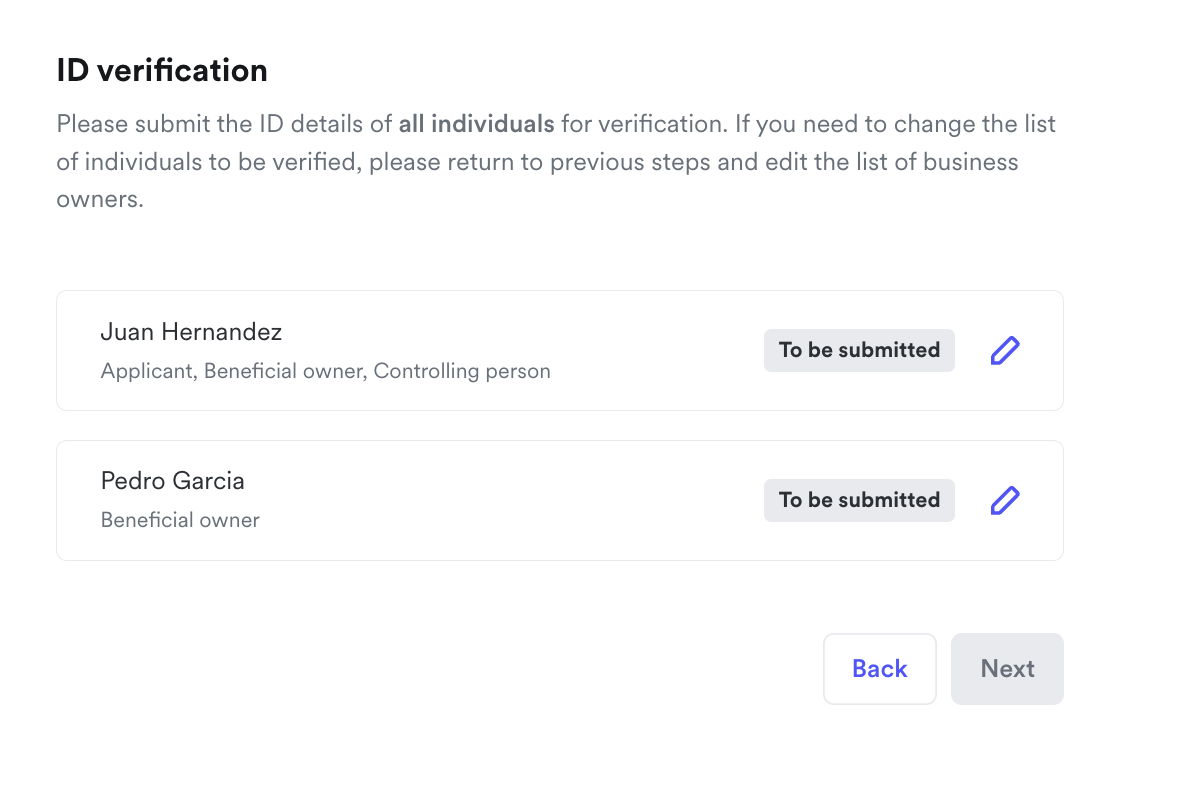This screenshot has height=800, width=1192.
Task: Select the Pedro Garcia name
Action: pyautogui.click(x=172, y=481)
